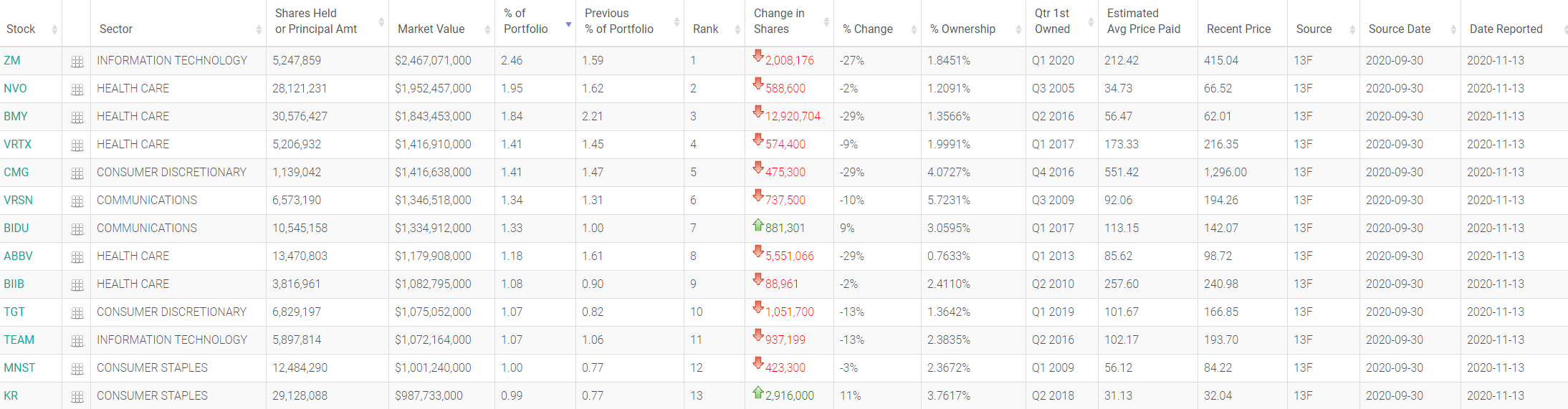The image size is (1568, 409).
Task: Follow the ABBV stock link
Action: pos(19,256)
